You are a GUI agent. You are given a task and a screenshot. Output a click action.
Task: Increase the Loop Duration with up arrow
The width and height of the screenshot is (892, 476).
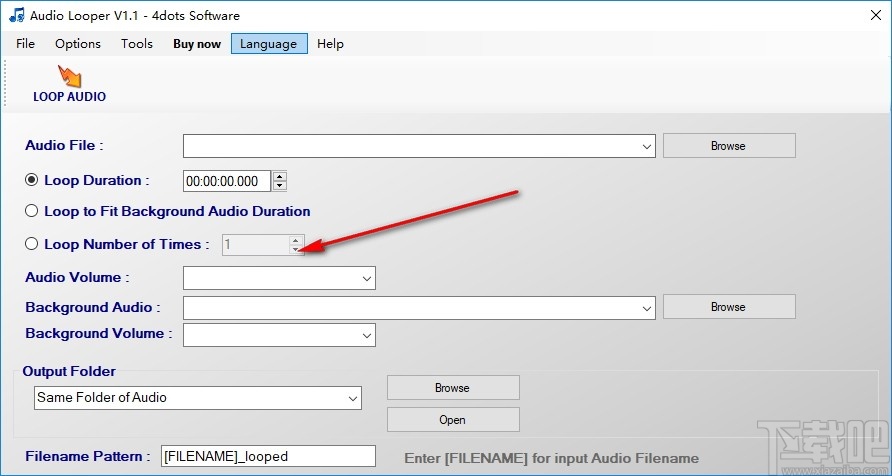click(279, 176)
